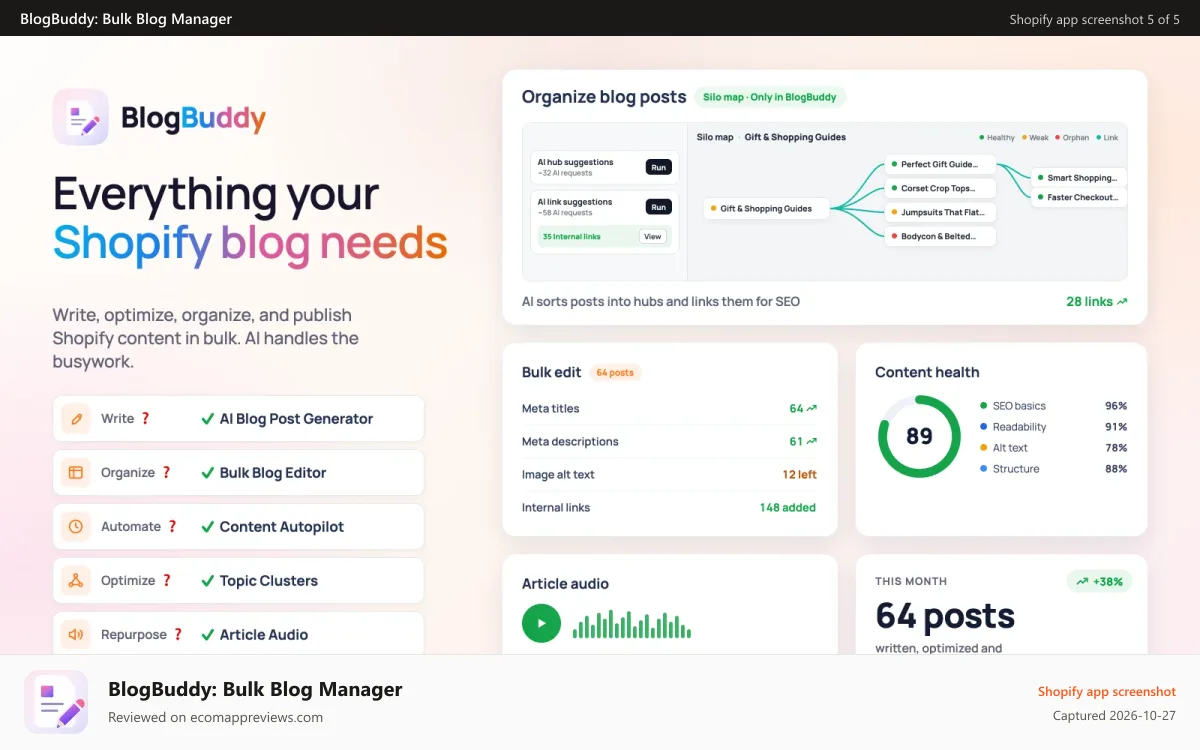This screenshot has height=750, width=1200.
Task: Click the Topic Clusters label
Action: (x=269, y=581)
